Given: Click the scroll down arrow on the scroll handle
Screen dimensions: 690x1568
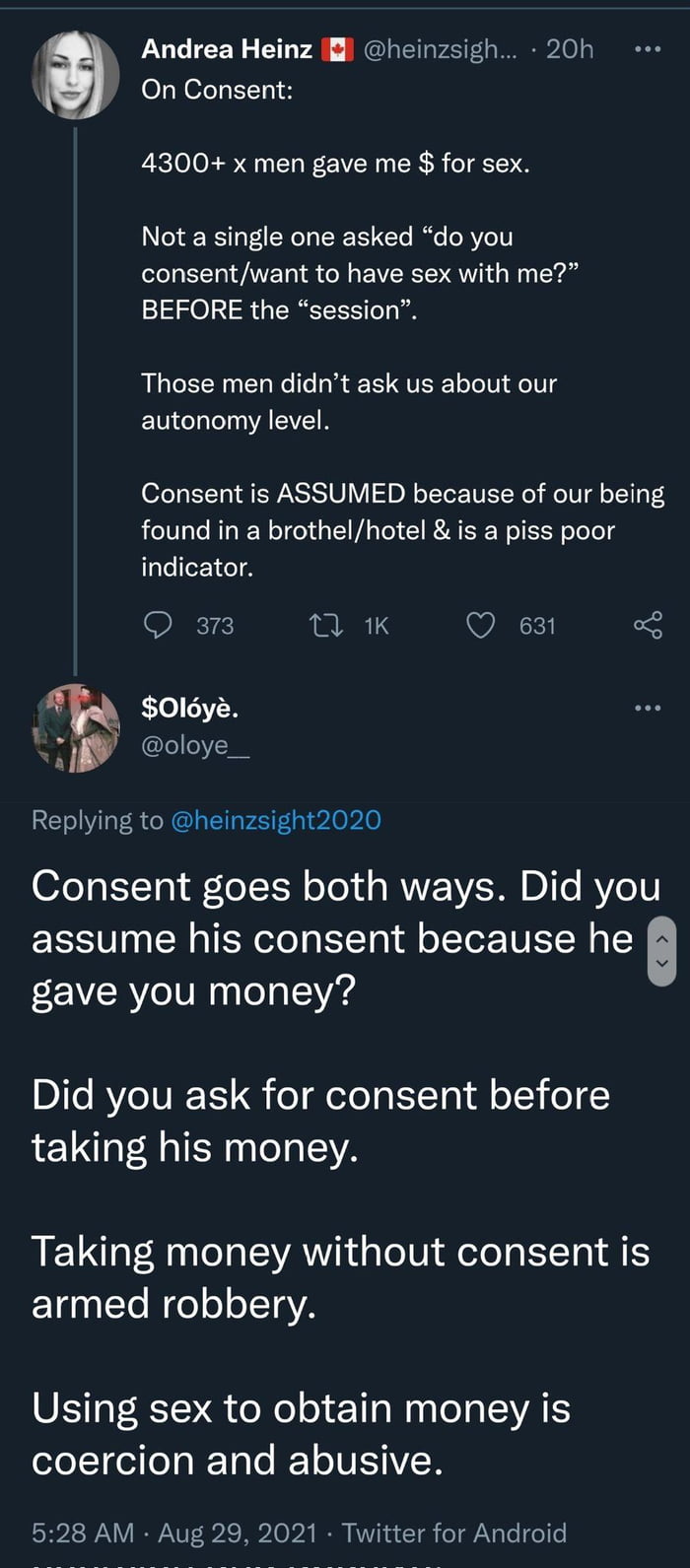Looking at the screenshot, I should tap(661, 964).
